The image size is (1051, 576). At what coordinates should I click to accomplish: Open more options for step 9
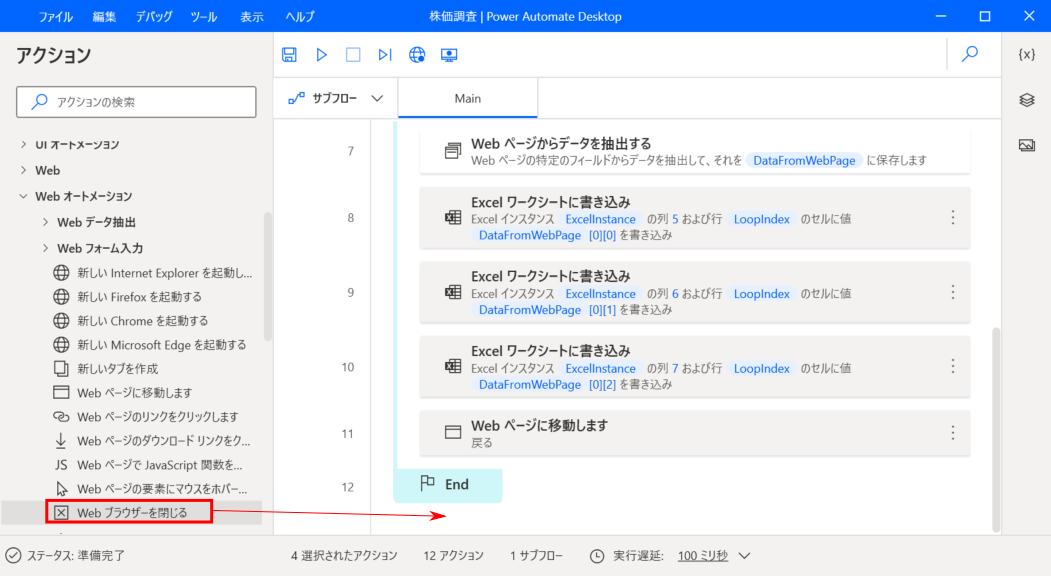point(952,292)
